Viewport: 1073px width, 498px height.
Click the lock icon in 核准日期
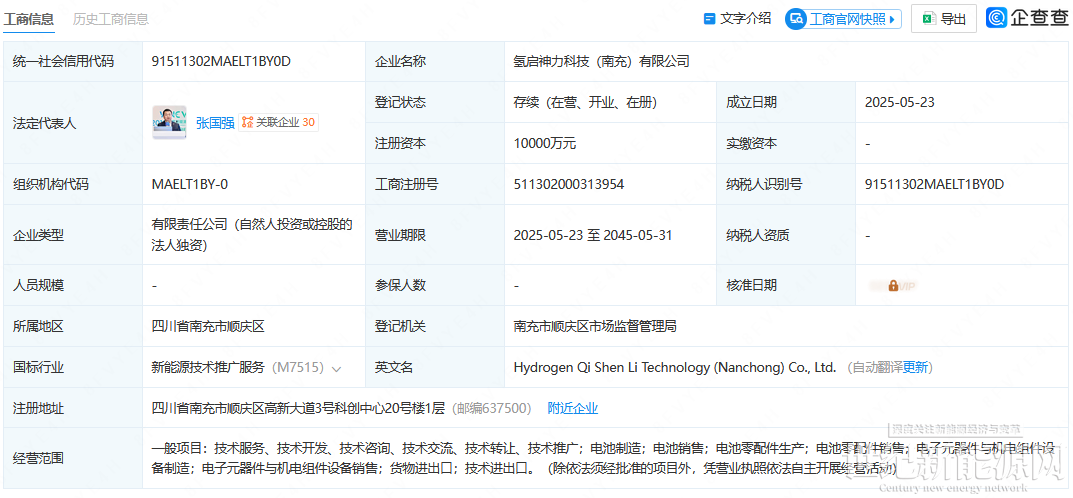click(x=893, y=285)
